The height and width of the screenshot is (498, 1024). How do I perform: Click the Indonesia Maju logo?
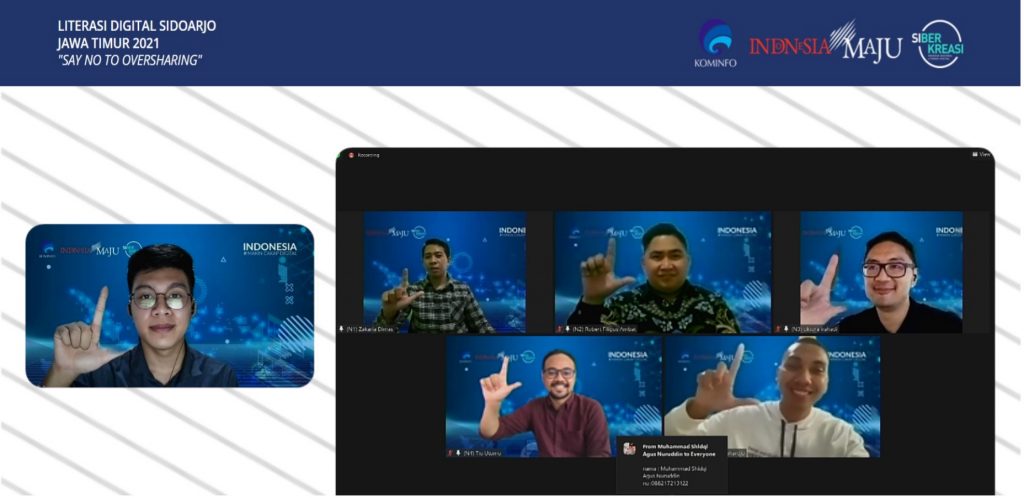pos(825,44)
